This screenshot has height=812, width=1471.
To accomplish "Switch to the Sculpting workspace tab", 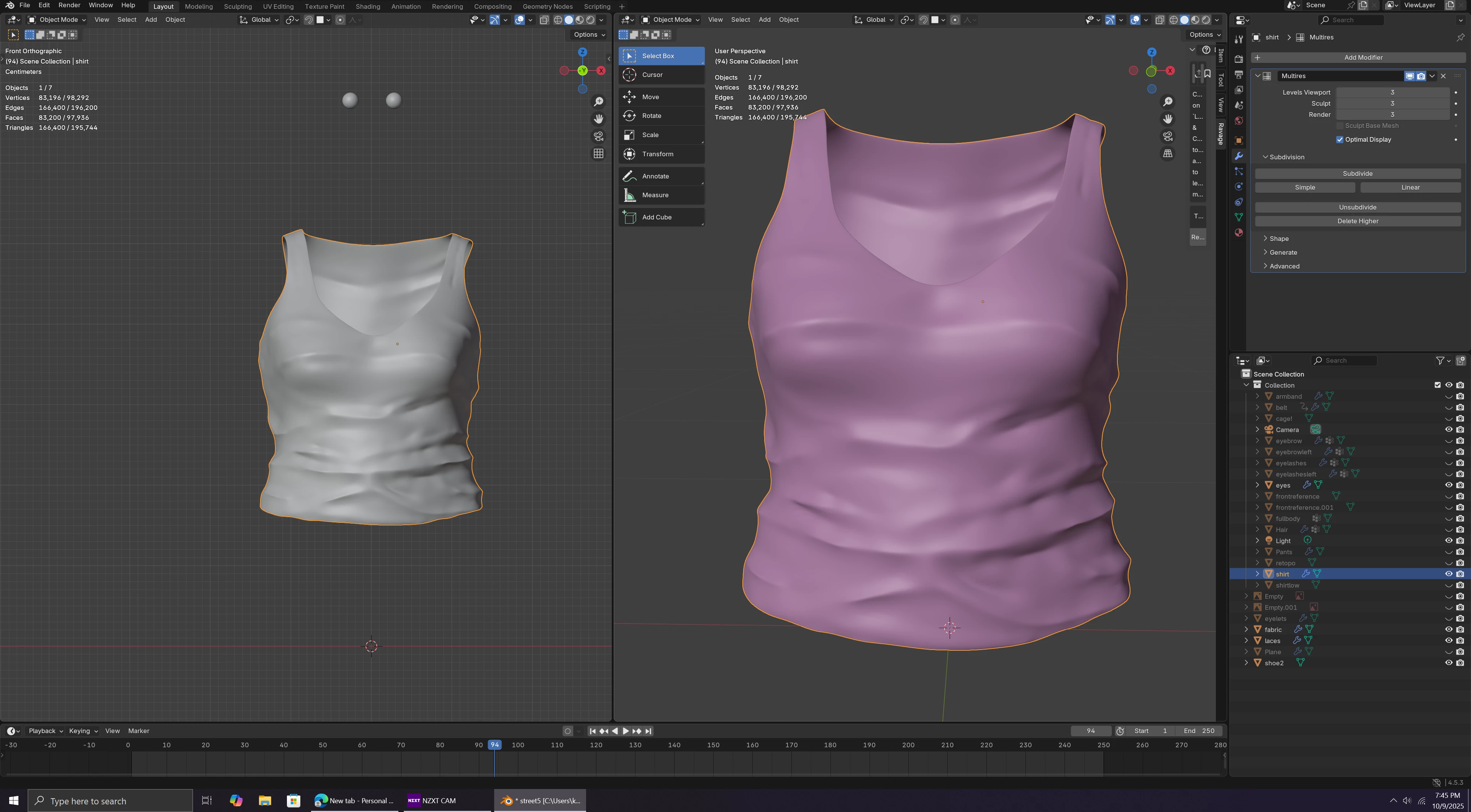I will coord(238,6).
